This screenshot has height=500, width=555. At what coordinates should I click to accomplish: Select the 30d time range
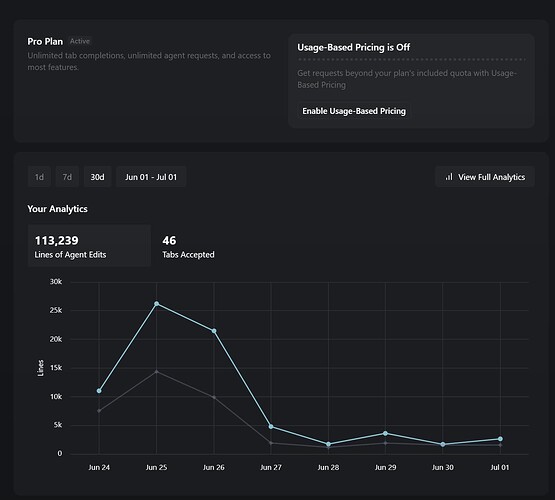(97, 177)
